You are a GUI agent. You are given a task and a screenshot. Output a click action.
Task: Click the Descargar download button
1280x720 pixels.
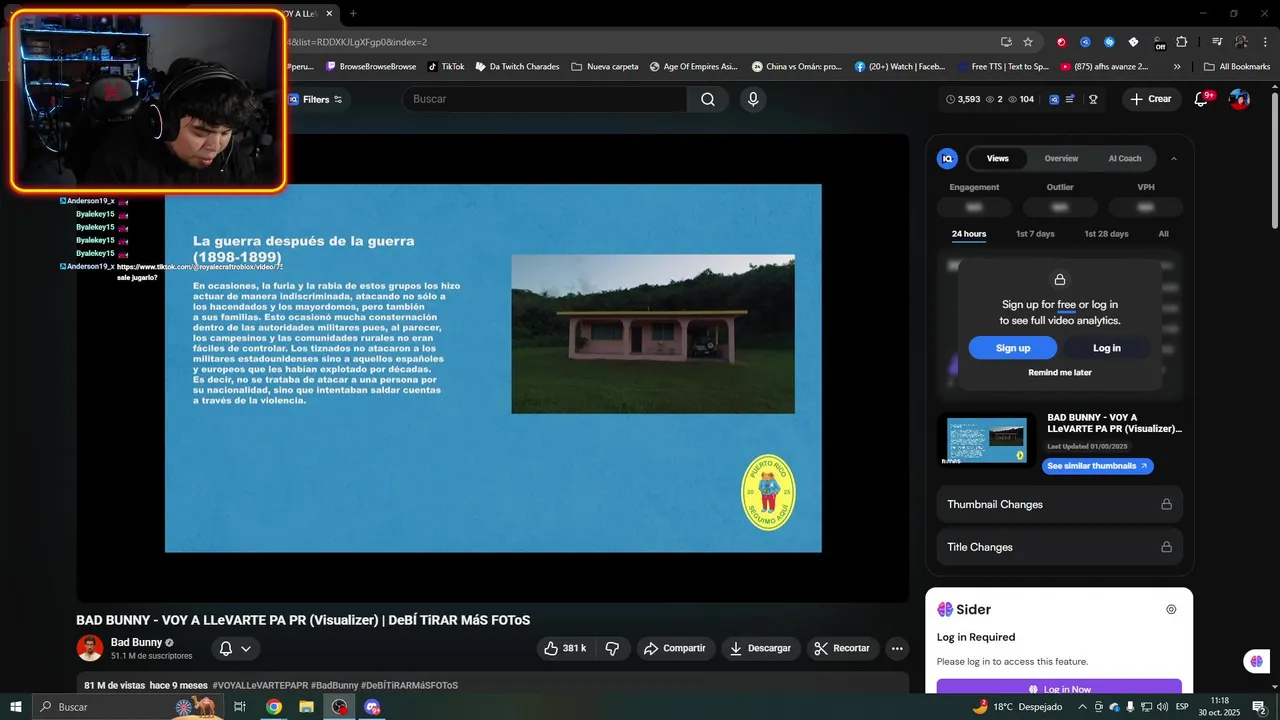coord(760,648)
